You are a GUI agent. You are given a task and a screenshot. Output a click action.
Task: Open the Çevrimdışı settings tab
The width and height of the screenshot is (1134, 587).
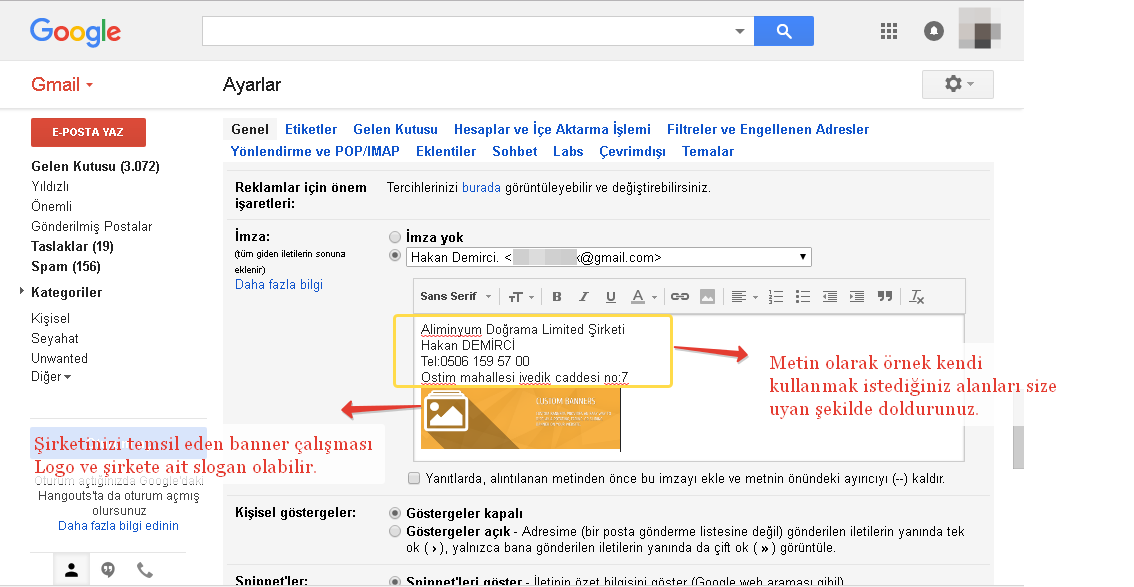point(633,151)
